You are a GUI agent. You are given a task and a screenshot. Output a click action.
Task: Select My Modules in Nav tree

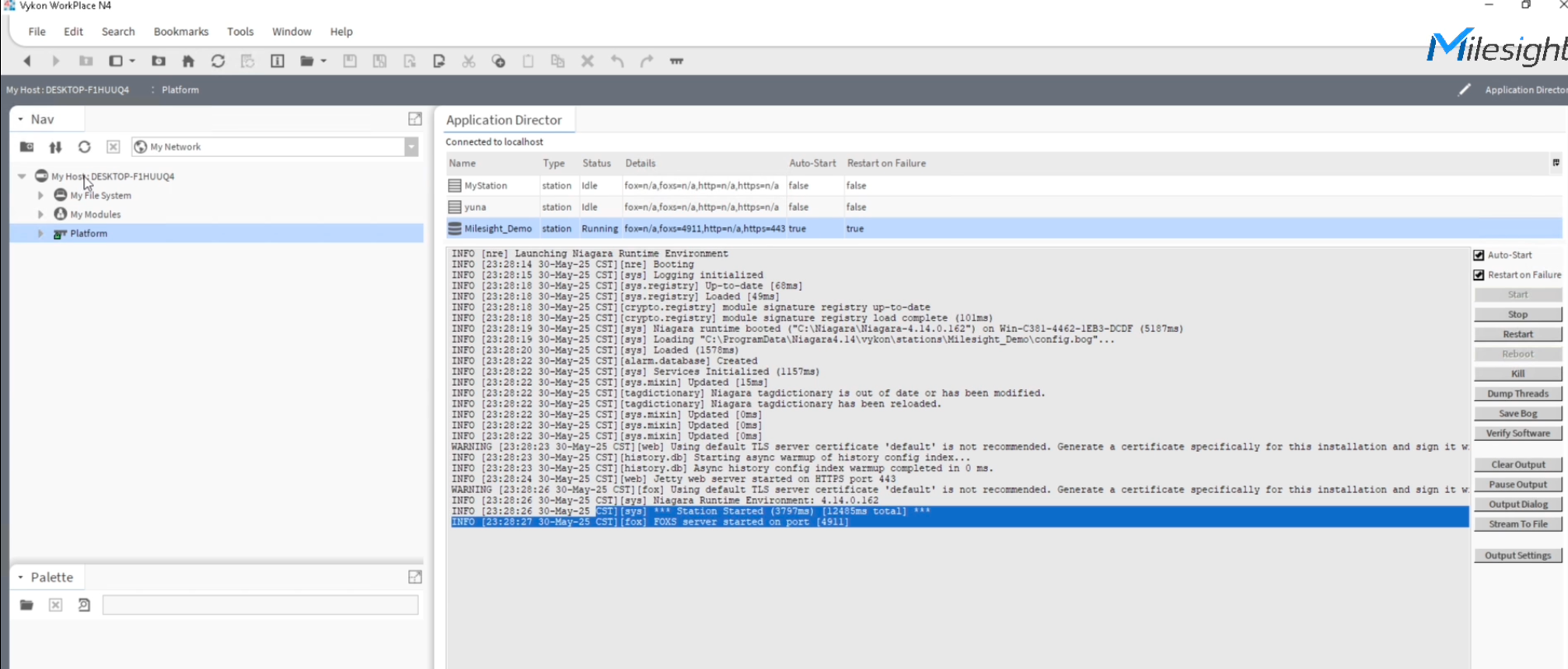click(x=95, y=214)
